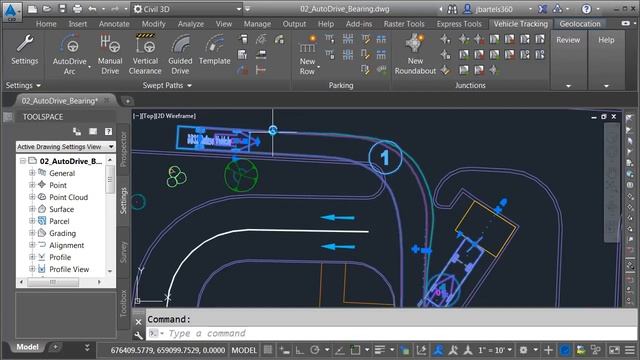Click the workspace switching gear in status bar

coord(523,350)
